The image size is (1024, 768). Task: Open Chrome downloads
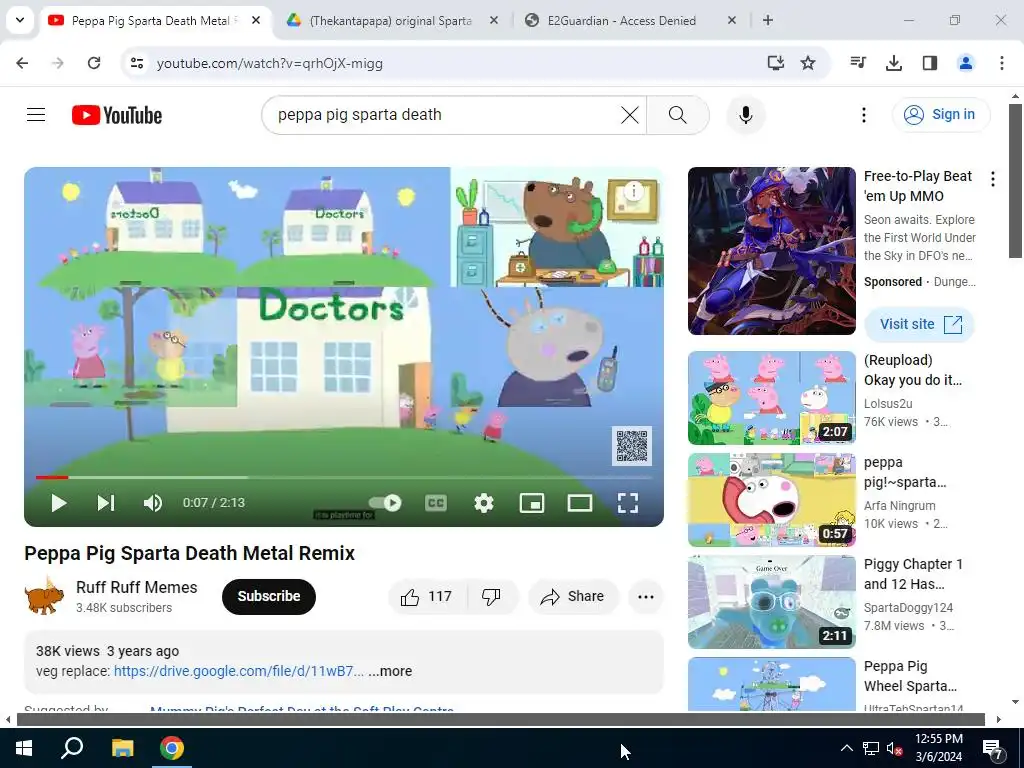894,63
